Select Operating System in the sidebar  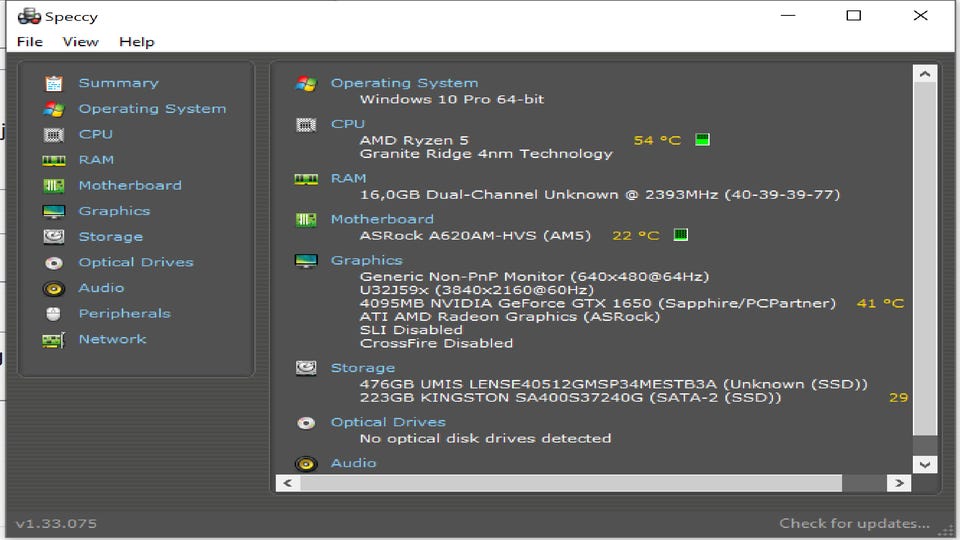(x=152, y=108)
